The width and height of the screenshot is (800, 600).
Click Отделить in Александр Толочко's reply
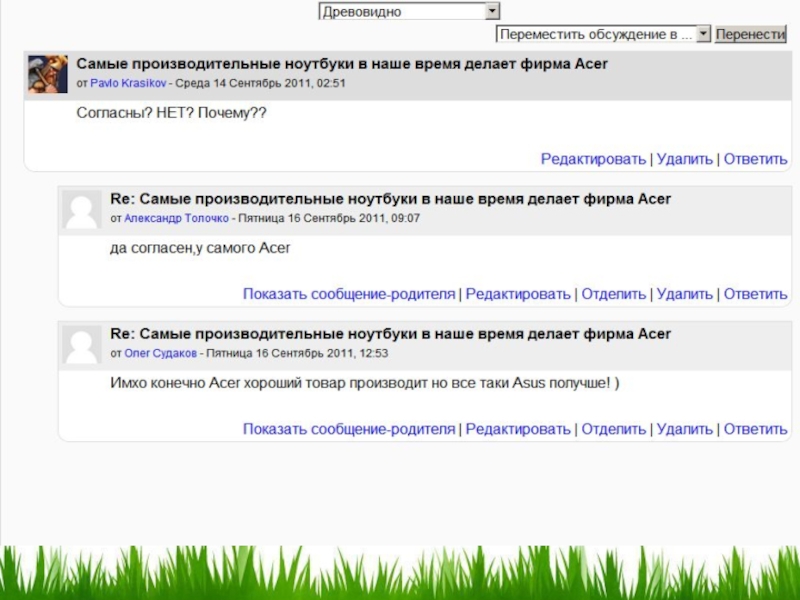click(x=614, y=294)
